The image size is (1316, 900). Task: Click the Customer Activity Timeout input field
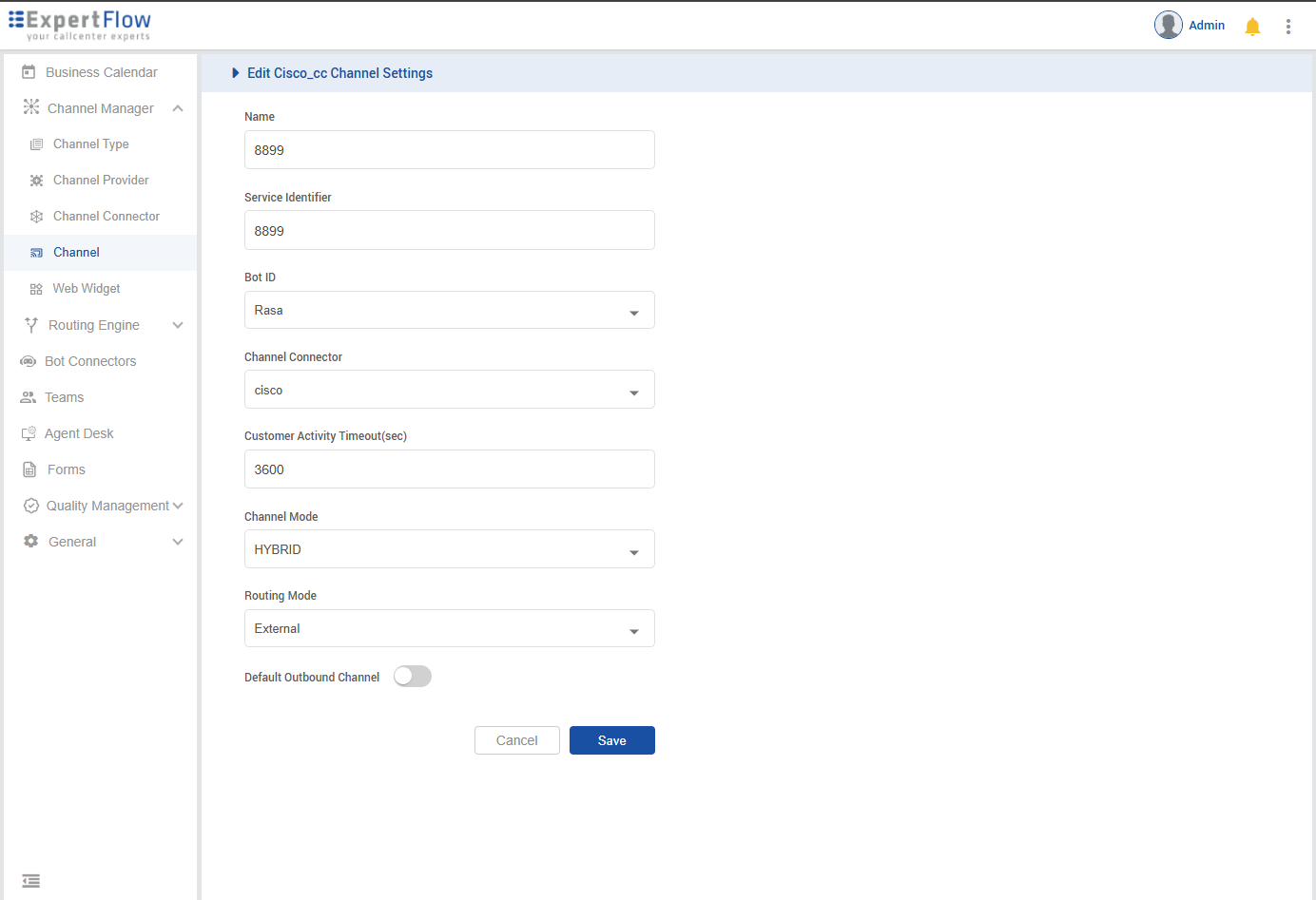pyautogui.click(x=449, y=469)
